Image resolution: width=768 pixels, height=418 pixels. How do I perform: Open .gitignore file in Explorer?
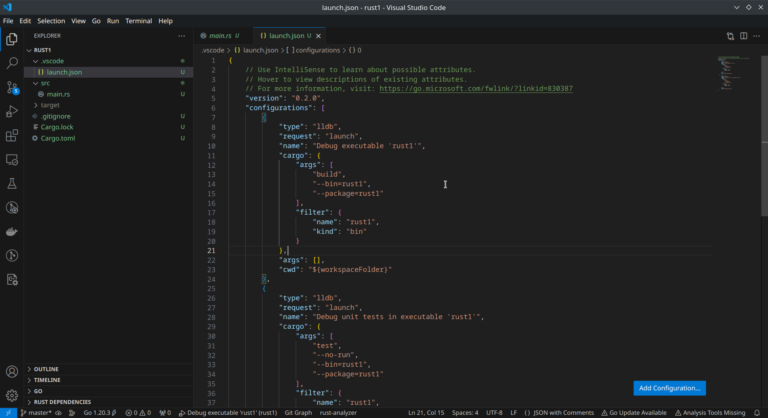[109, 116]
